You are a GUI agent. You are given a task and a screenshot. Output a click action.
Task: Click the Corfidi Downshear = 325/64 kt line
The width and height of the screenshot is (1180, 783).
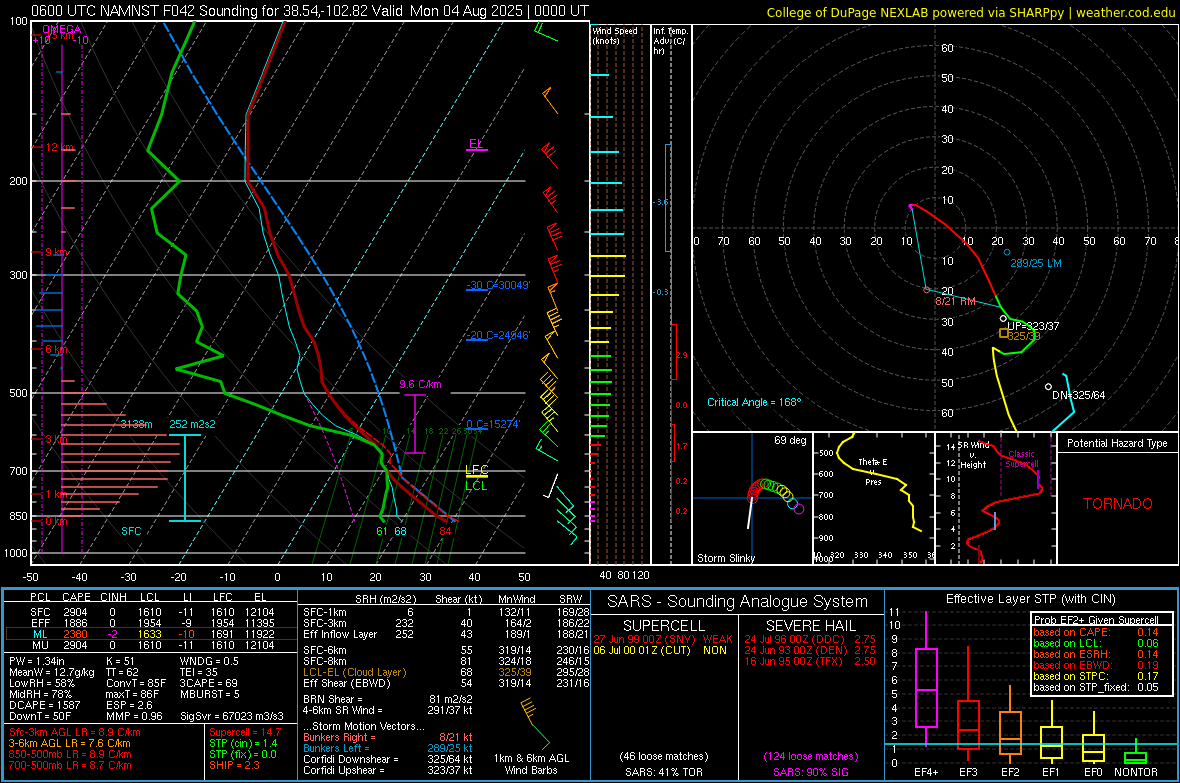tap(388, 759)
